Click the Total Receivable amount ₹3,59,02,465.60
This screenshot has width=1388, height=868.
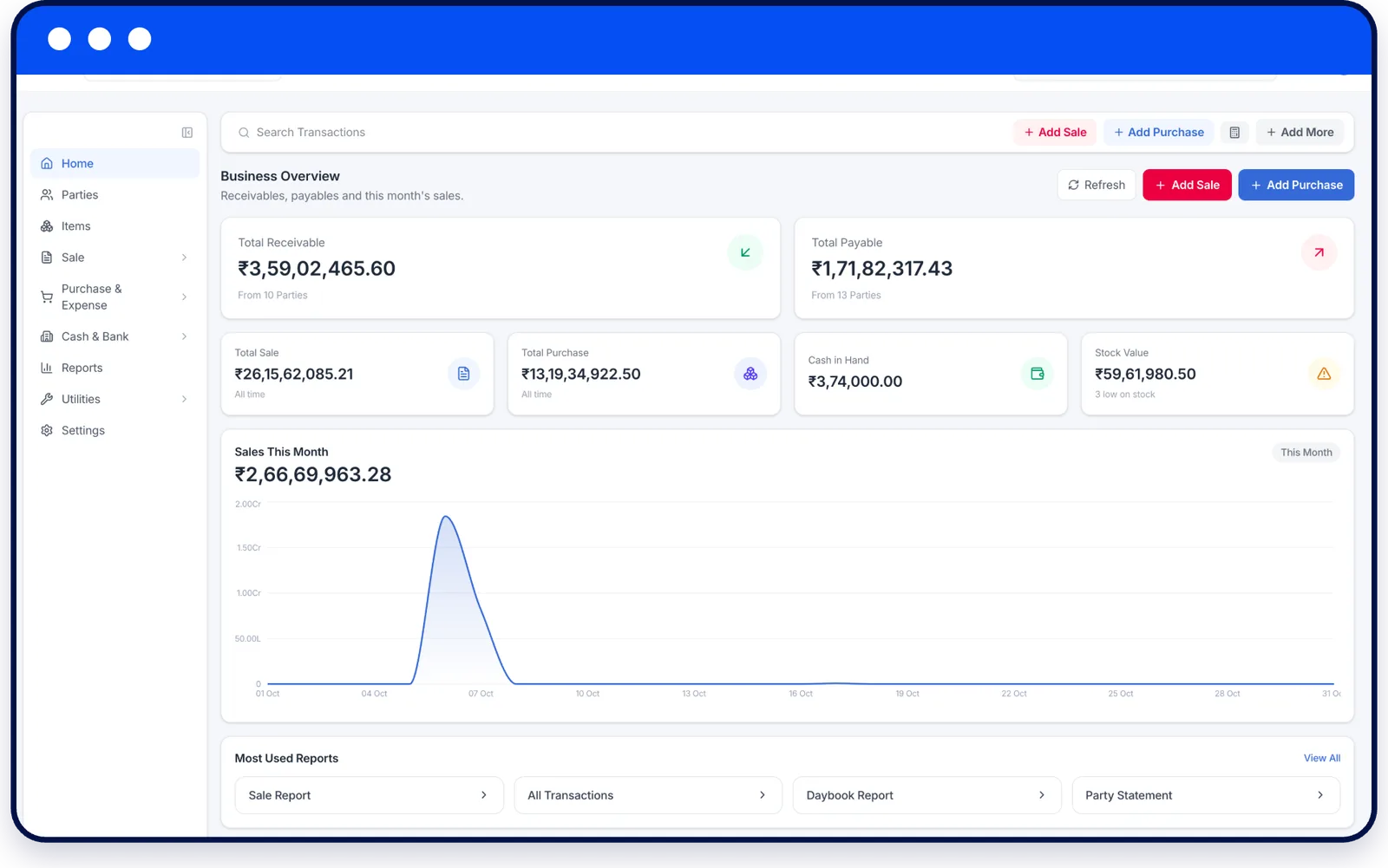(317, 269)
